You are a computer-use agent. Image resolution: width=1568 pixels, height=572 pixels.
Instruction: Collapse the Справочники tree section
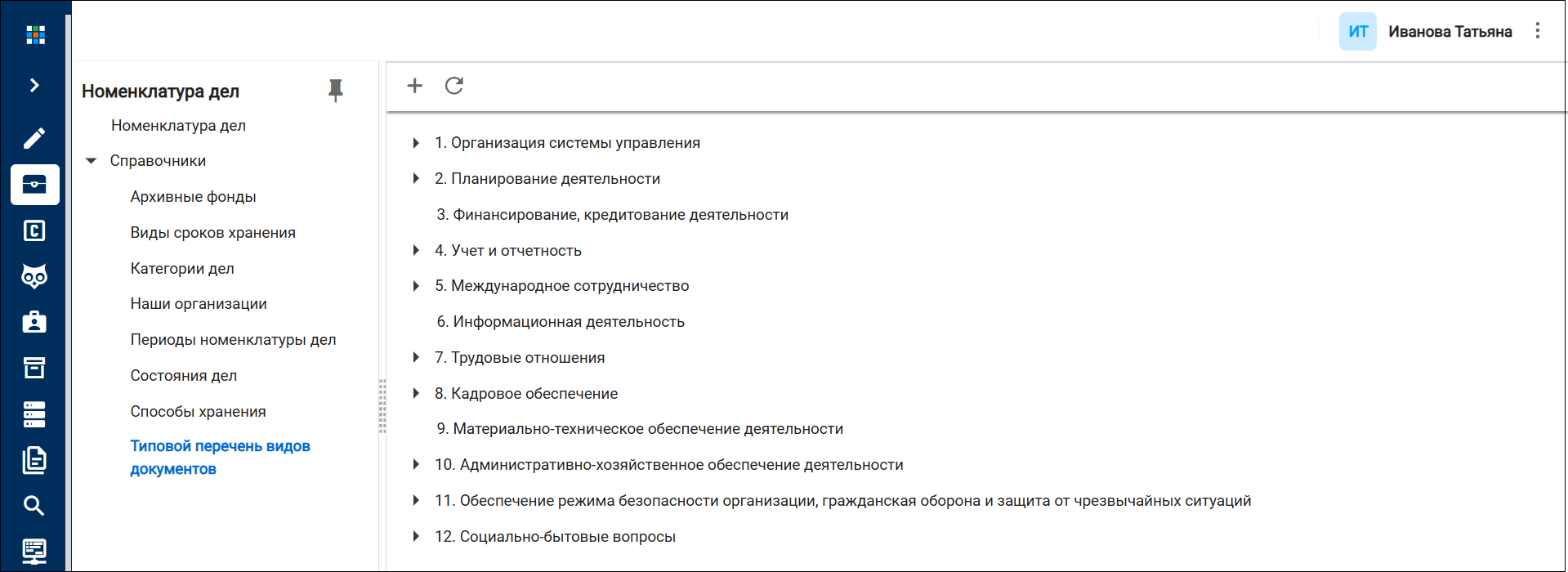(92, 161)
